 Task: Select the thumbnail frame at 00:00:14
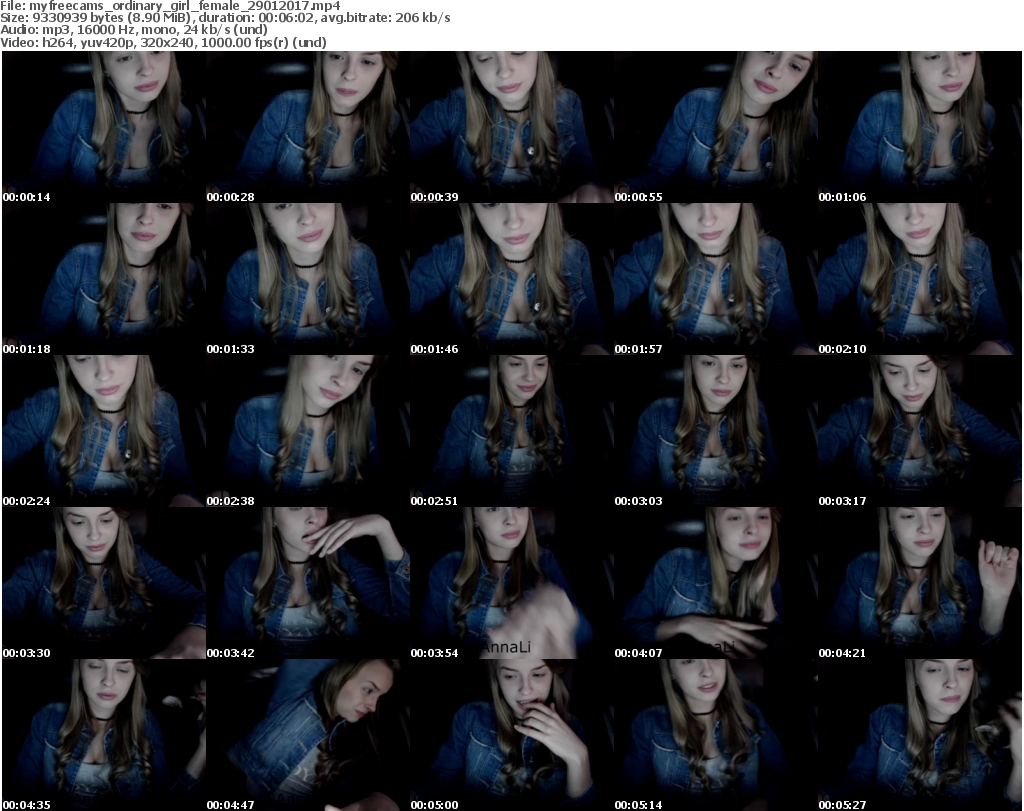[104, 127]
